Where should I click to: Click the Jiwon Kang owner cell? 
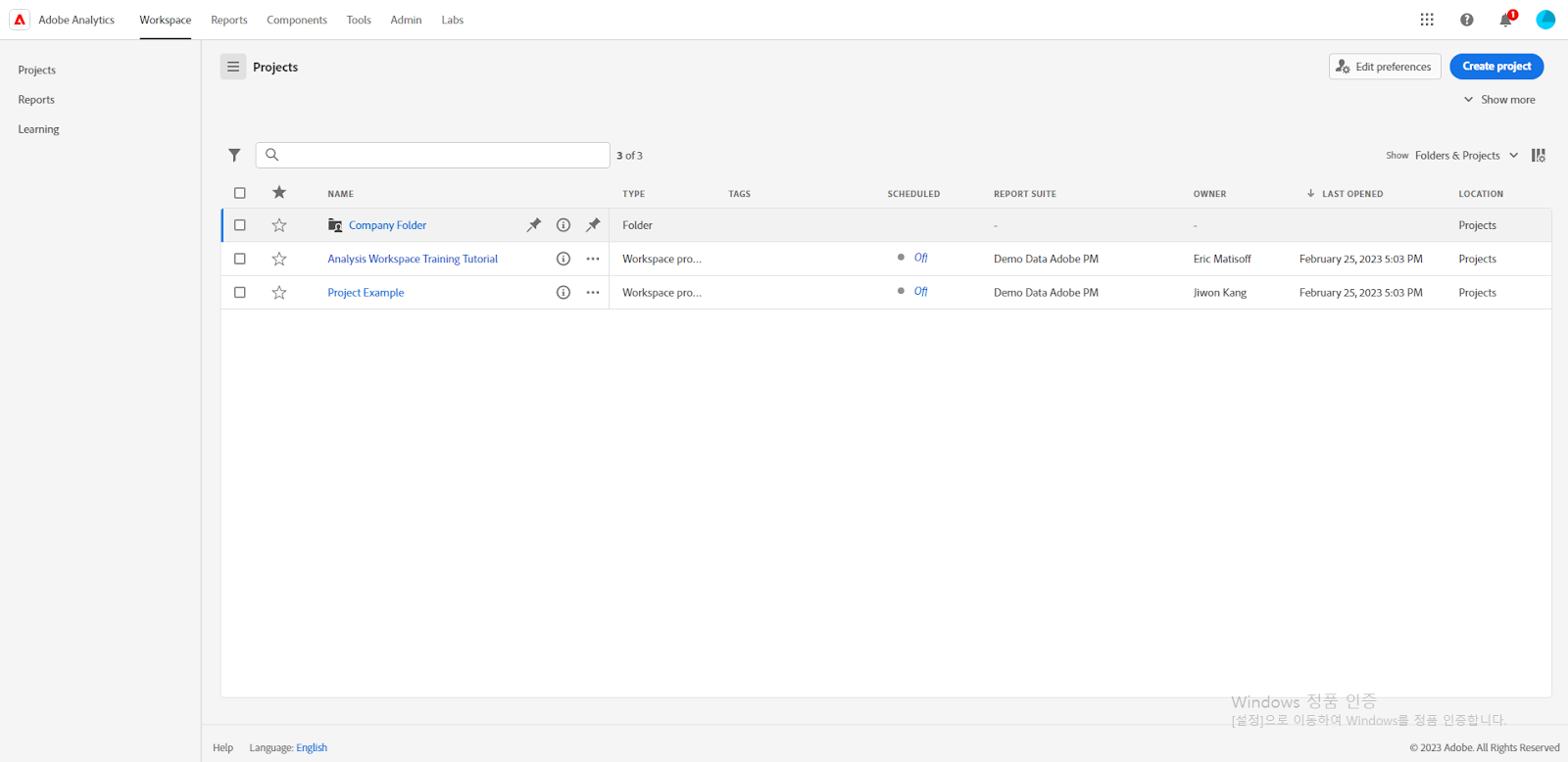[1220, 293]
